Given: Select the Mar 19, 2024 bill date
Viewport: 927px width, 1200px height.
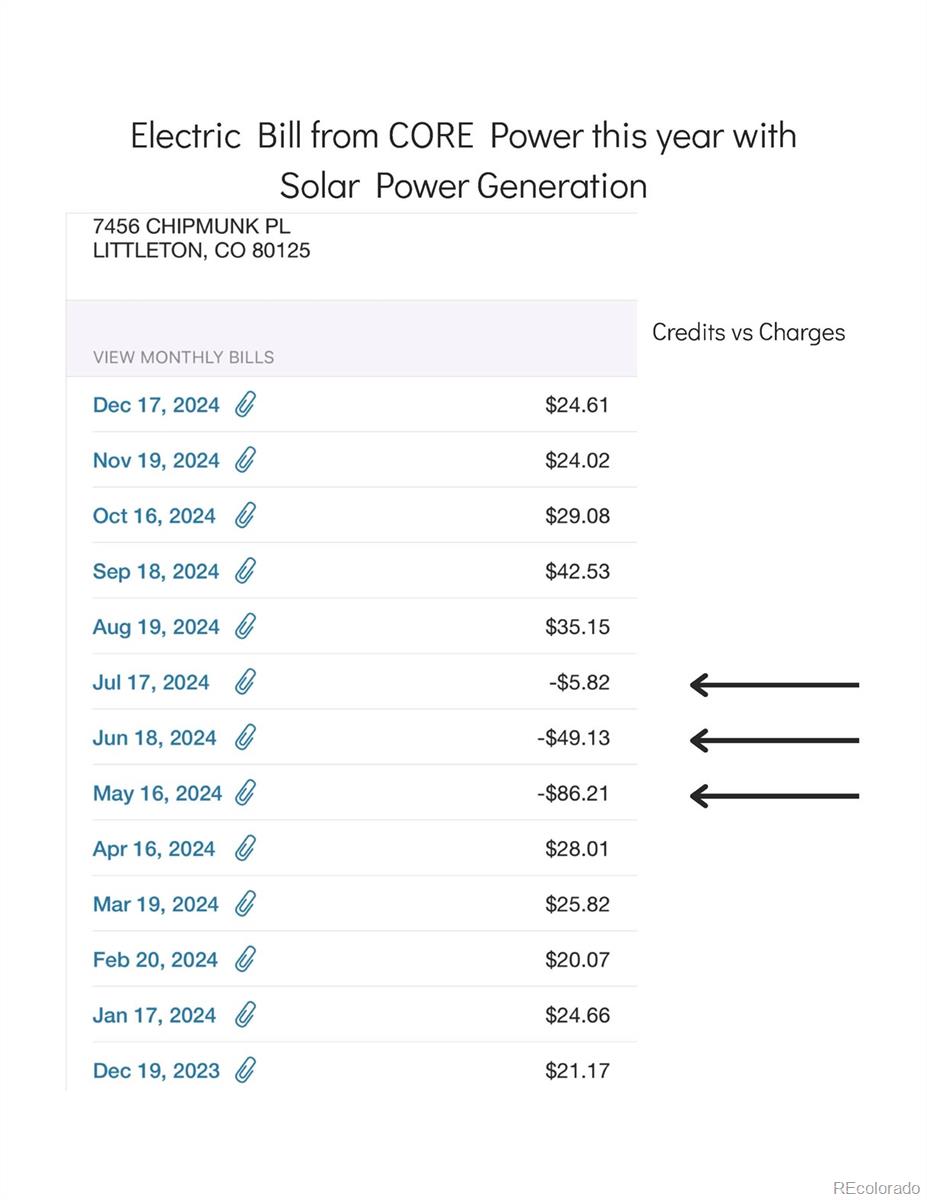Looking at the screenshot, I should click(154, 904).
